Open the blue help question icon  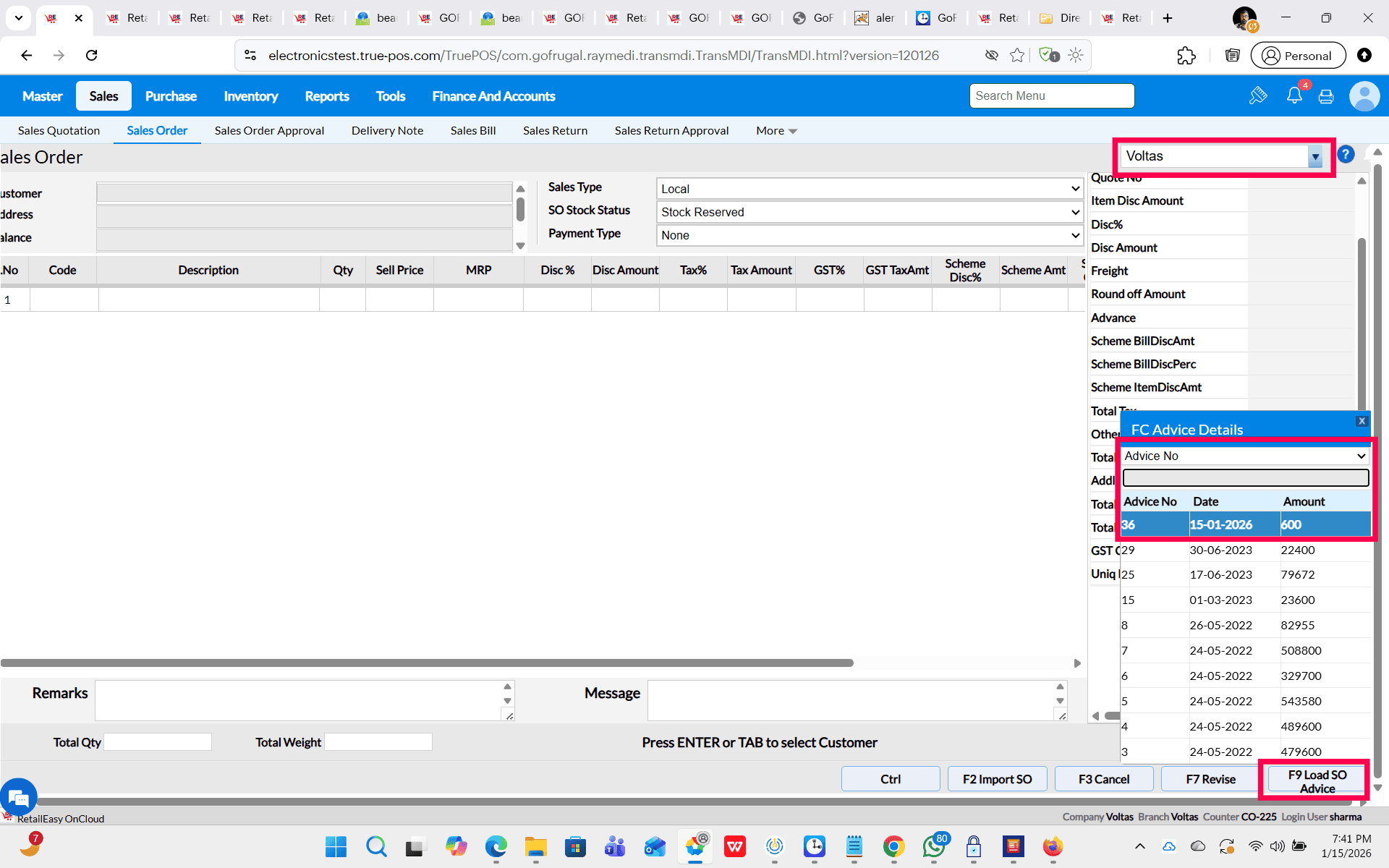point(1346,155)
